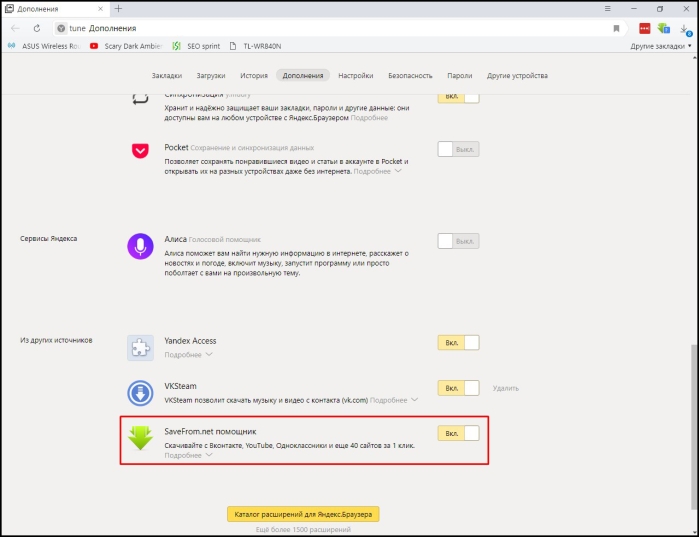Screen dimensions: 699x537
Task: Open the downloads arrow icon
Action: (685, 29)
